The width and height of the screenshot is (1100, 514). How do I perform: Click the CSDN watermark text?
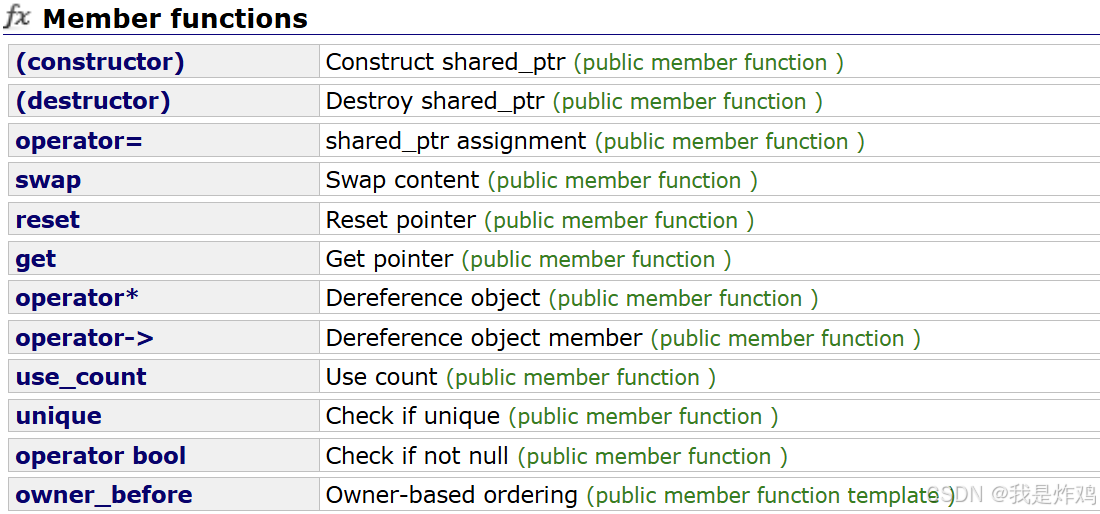[x=1011, y=494]
